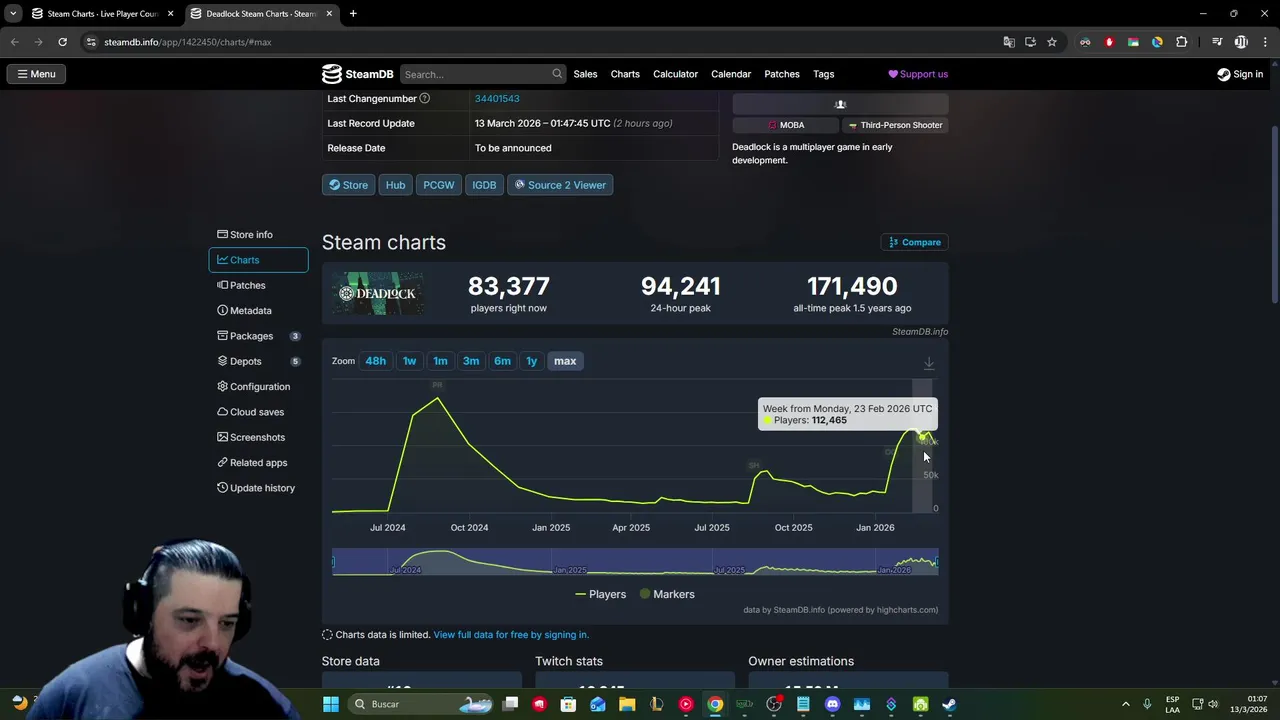1280x720 pixels.
Task: Click the microphone icon in system tray
Action: (1147, 704)
